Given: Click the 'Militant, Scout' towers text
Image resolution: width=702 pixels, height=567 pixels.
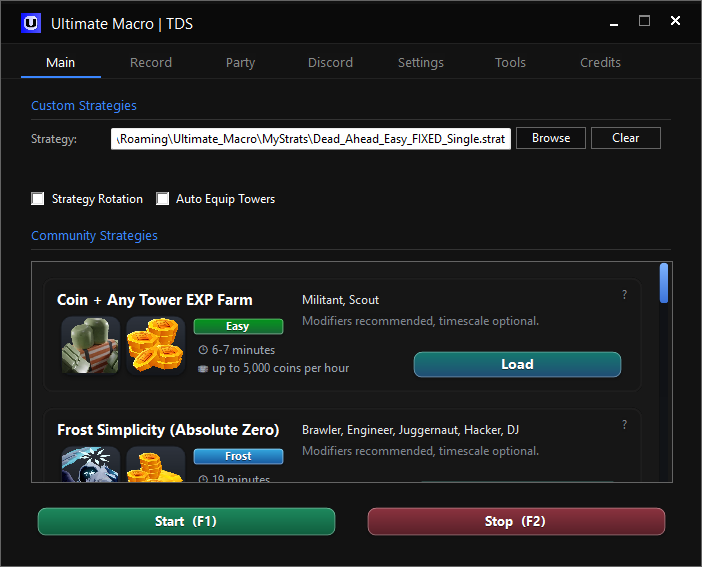Looking at the screenshot, I should coord(340,300).
